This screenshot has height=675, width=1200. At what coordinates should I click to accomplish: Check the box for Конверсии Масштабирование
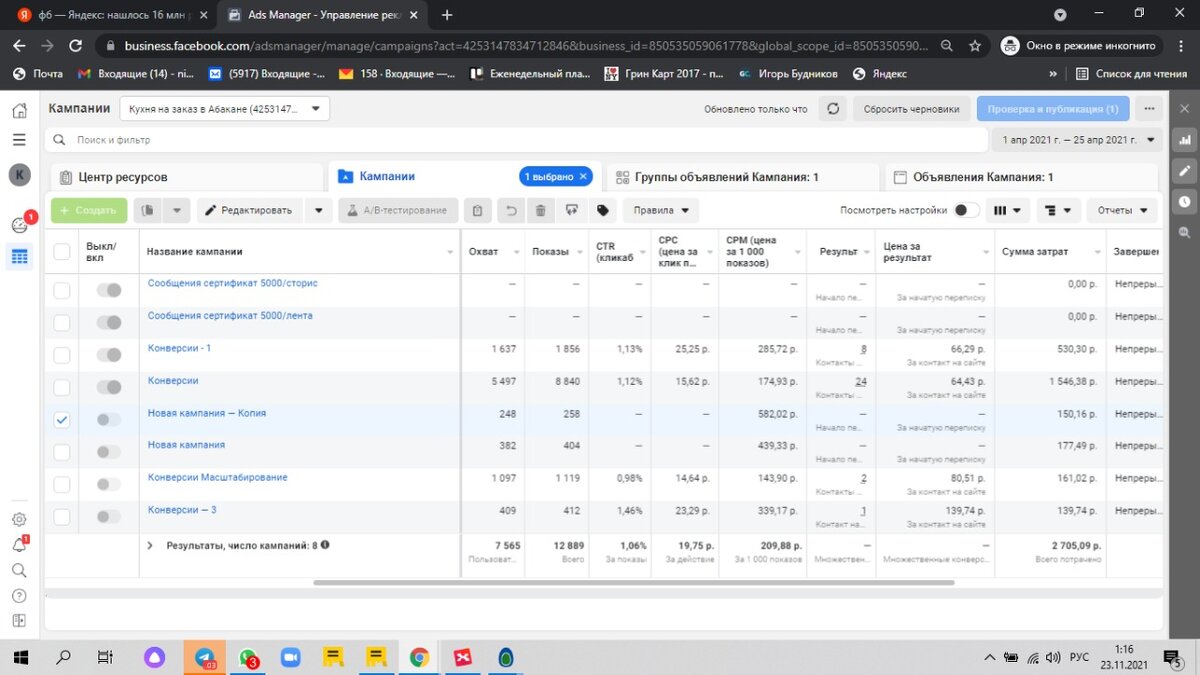click(x=62, y=485)
